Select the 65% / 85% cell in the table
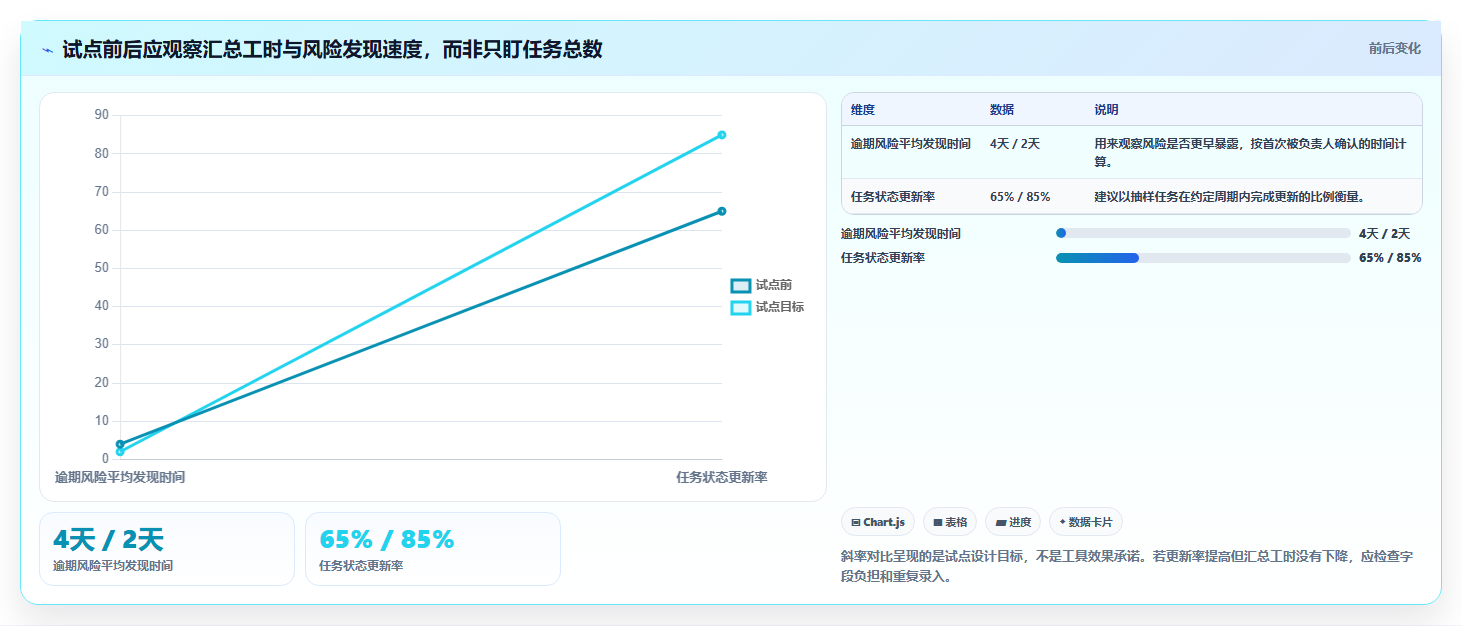The height and width of the screenshot is (626, 1462). coord(1020,197)
